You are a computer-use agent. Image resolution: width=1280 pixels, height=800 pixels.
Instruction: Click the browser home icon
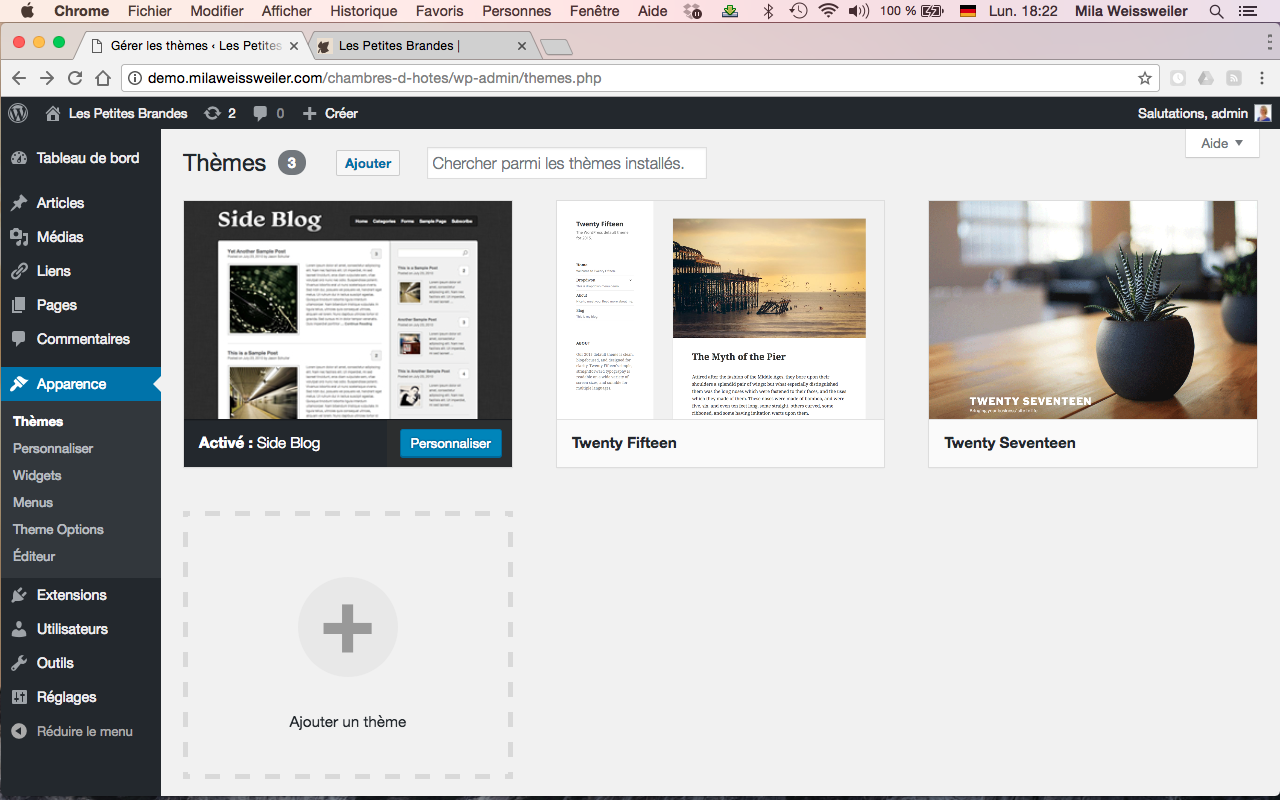click(x=103, y=78)
